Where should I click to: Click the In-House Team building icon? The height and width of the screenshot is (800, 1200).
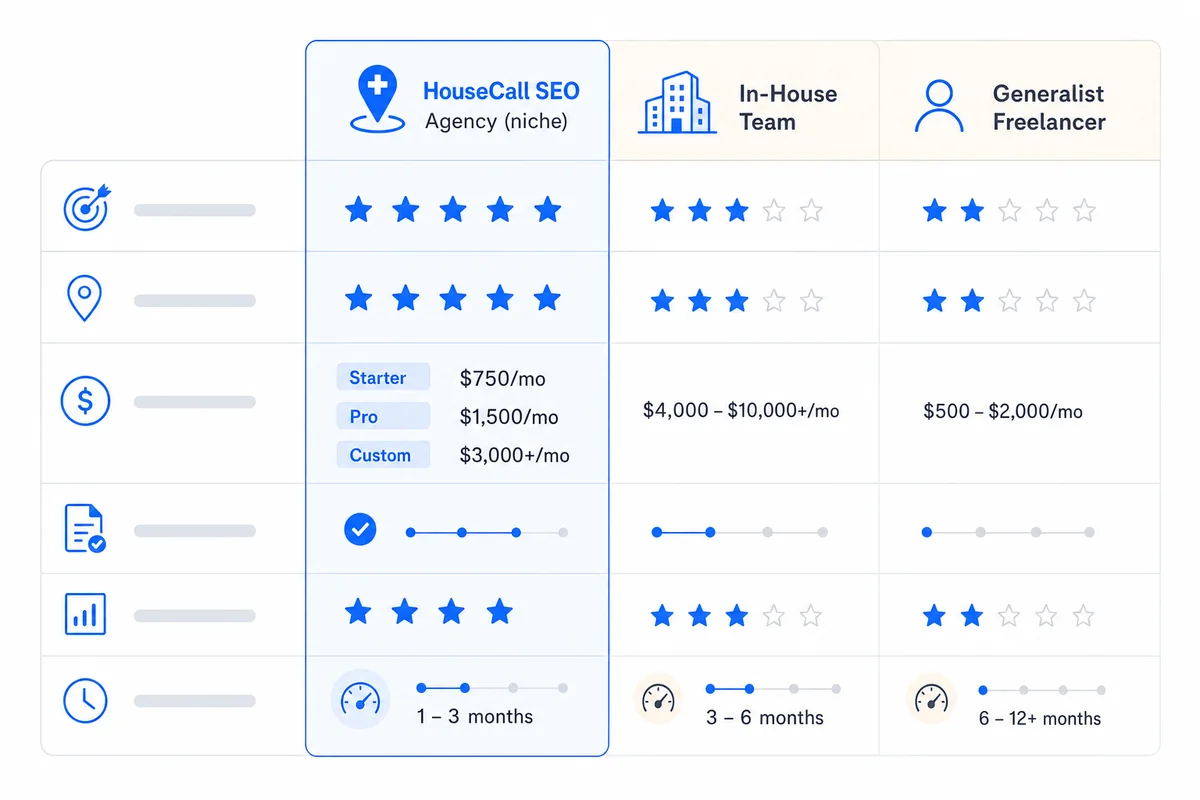point(677,102)
